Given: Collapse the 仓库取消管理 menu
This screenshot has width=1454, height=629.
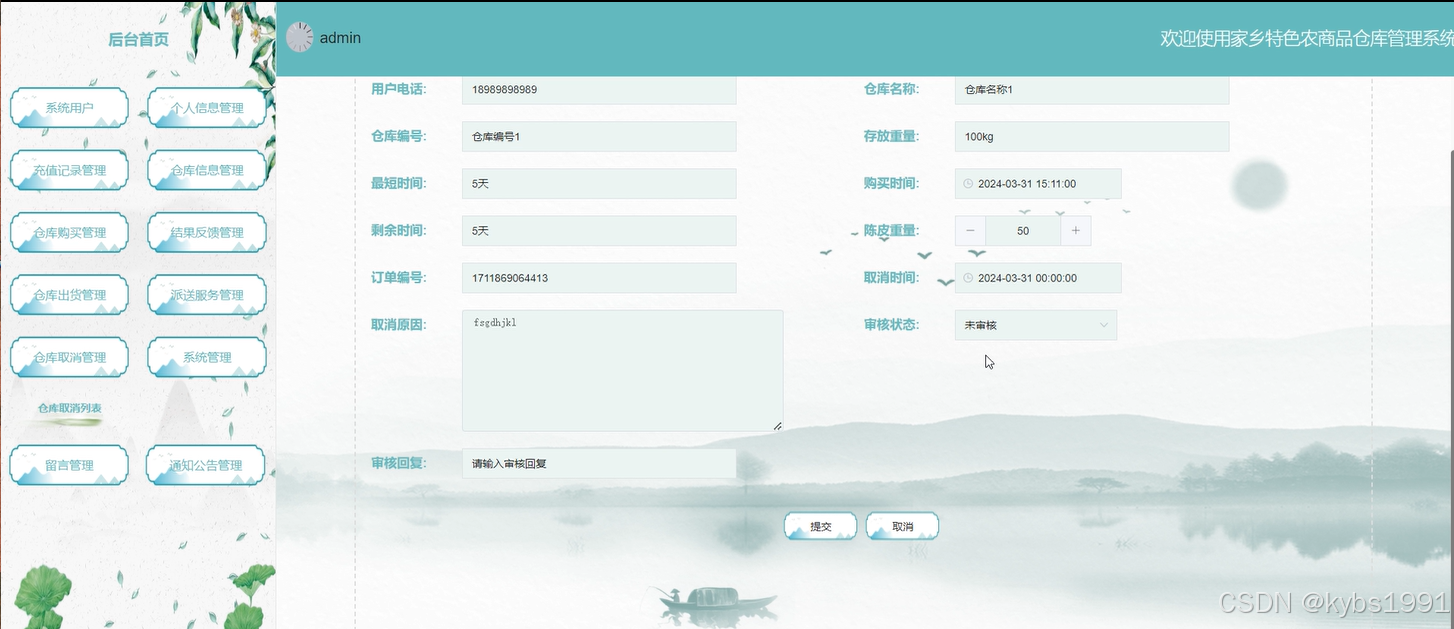Looking at the screenshot, I should pos(69,357).
